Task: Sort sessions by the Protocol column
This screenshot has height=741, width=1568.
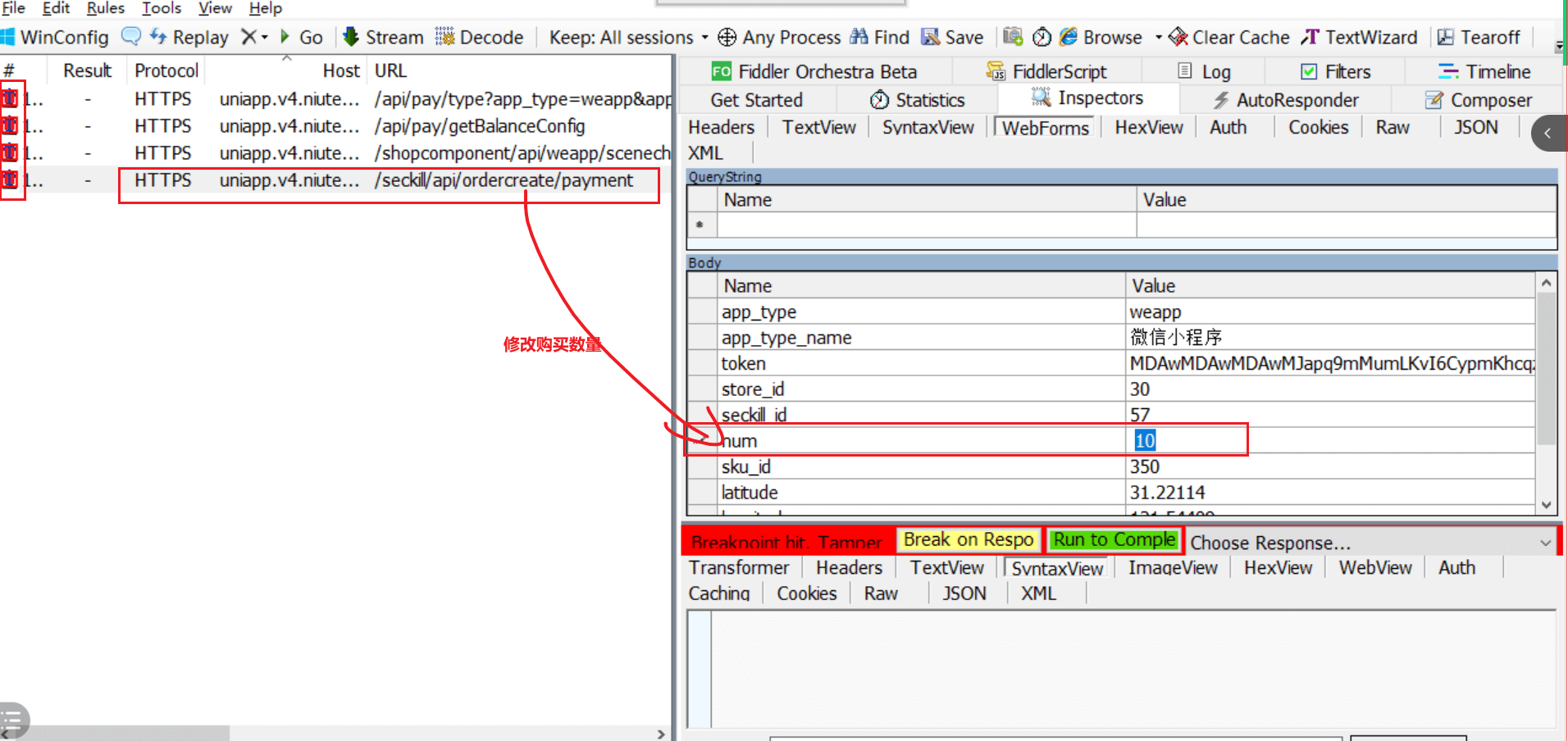Action: [166, 71]
